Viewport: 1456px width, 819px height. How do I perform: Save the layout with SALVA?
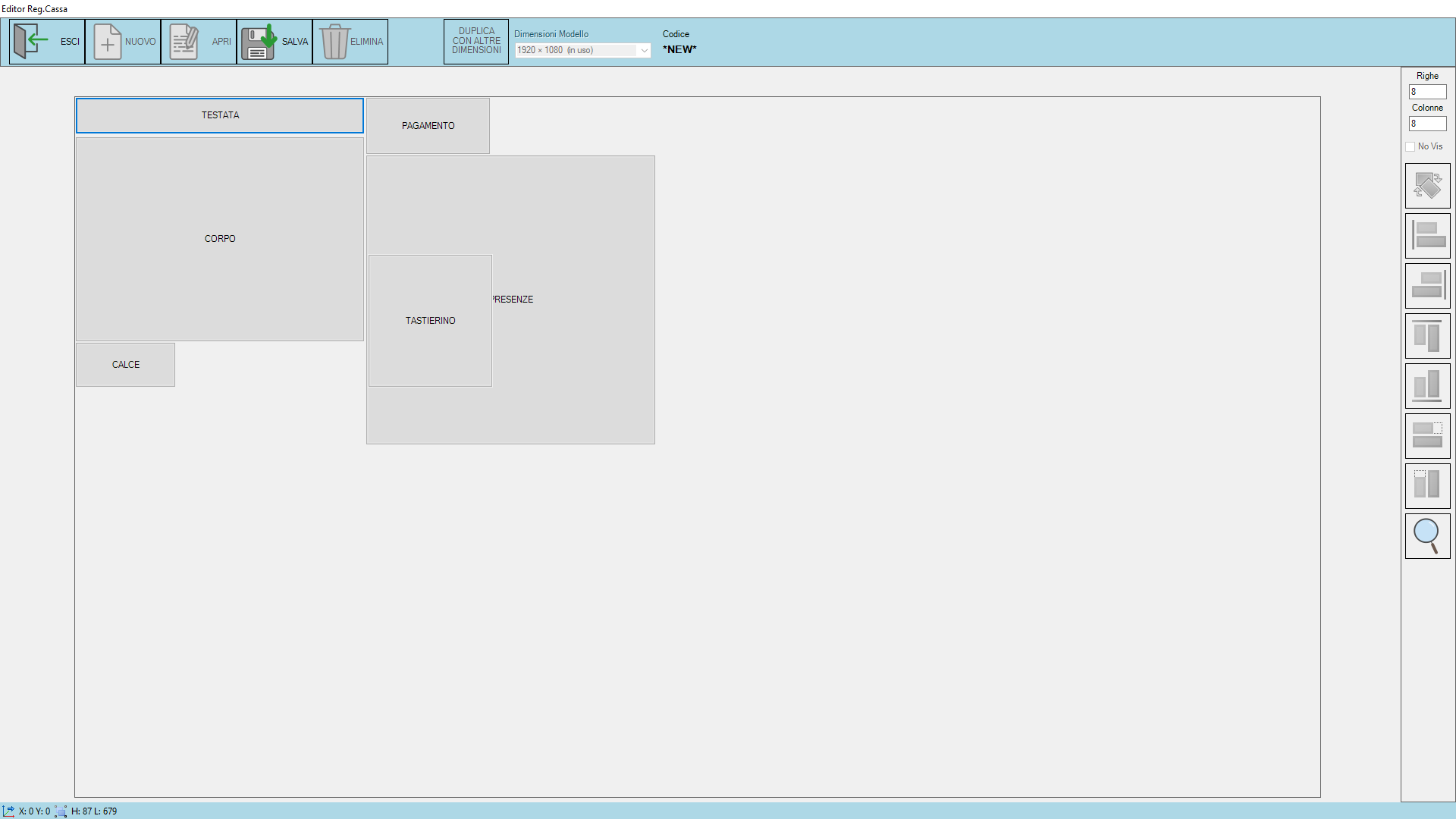point(275,41)
